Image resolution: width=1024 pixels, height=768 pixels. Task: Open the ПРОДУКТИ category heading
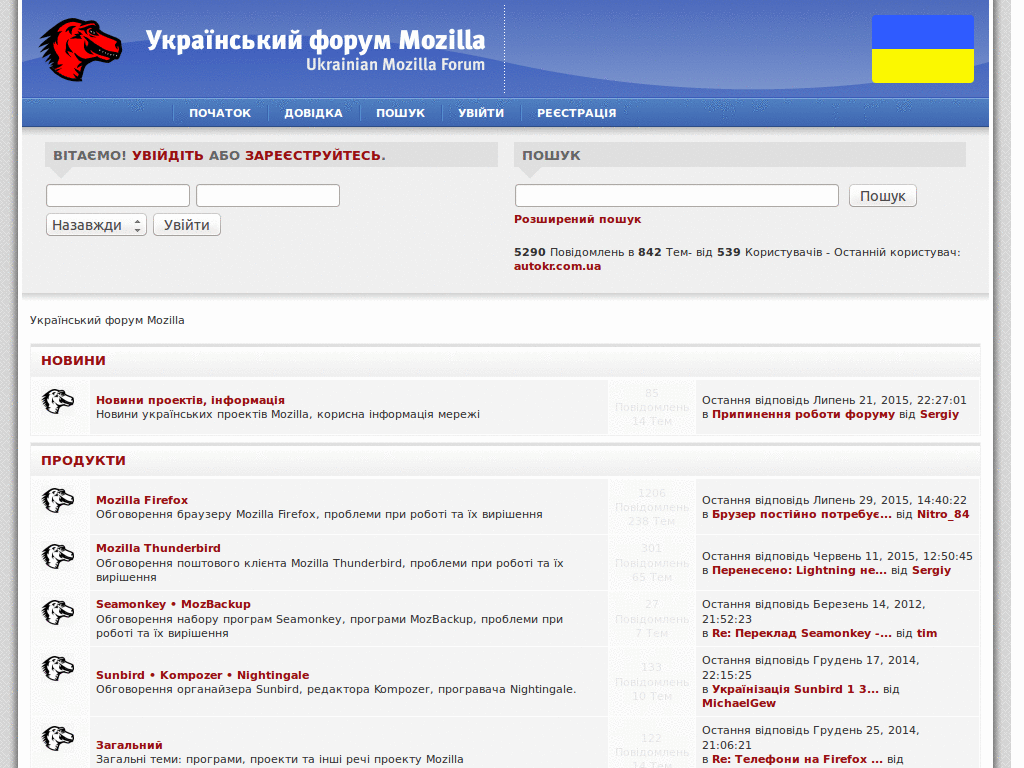(84, 460)
